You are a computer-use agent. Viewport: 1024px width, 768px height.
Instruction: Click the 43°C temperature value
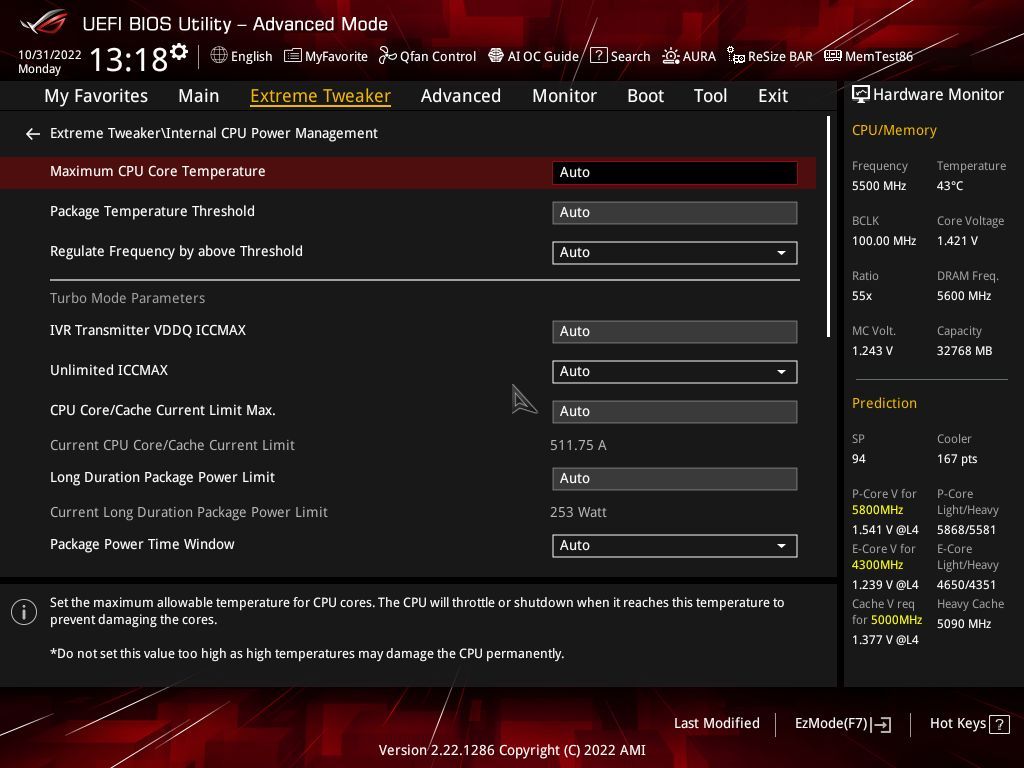pyautogui.click(x=950, y=186)
